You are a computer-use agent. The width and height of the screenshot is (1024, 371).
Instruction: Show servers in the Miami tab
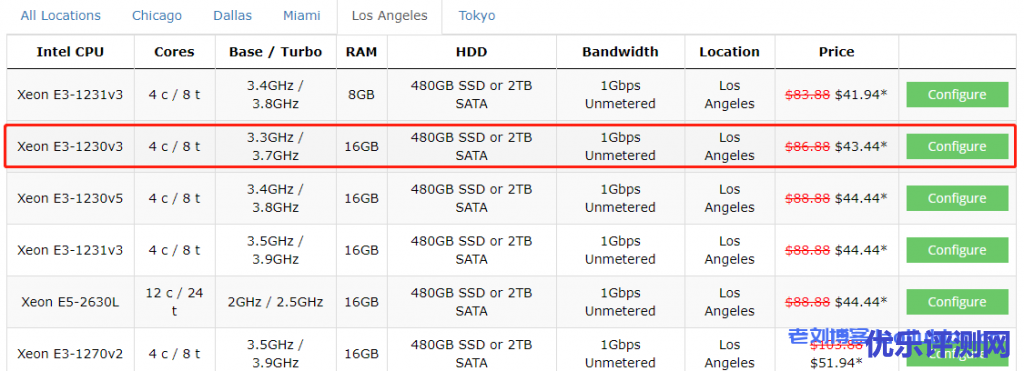click(302, 16)
